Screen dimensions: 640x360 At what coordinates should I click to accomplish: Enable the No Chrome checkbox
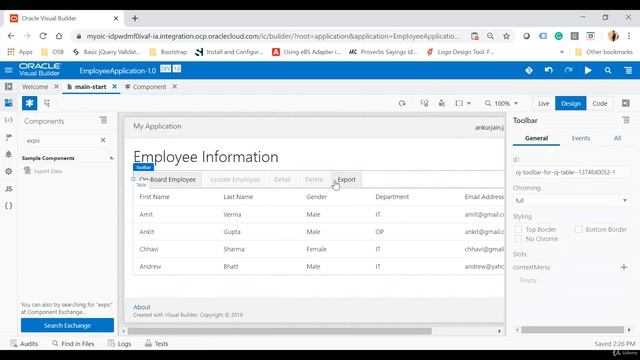pos(518,239)
